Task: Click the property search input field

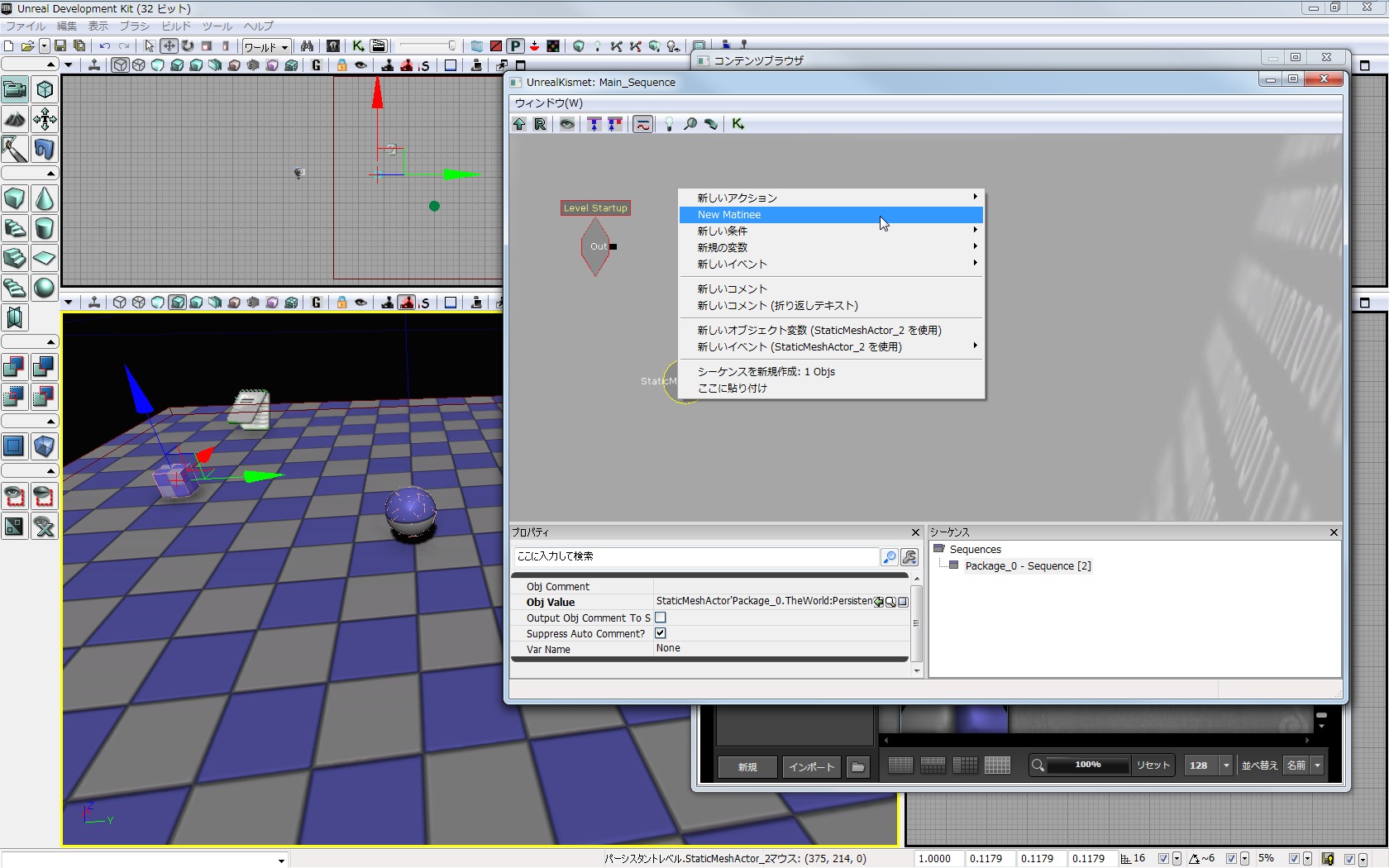Action: pyautogui.click(x=694, y=556)
